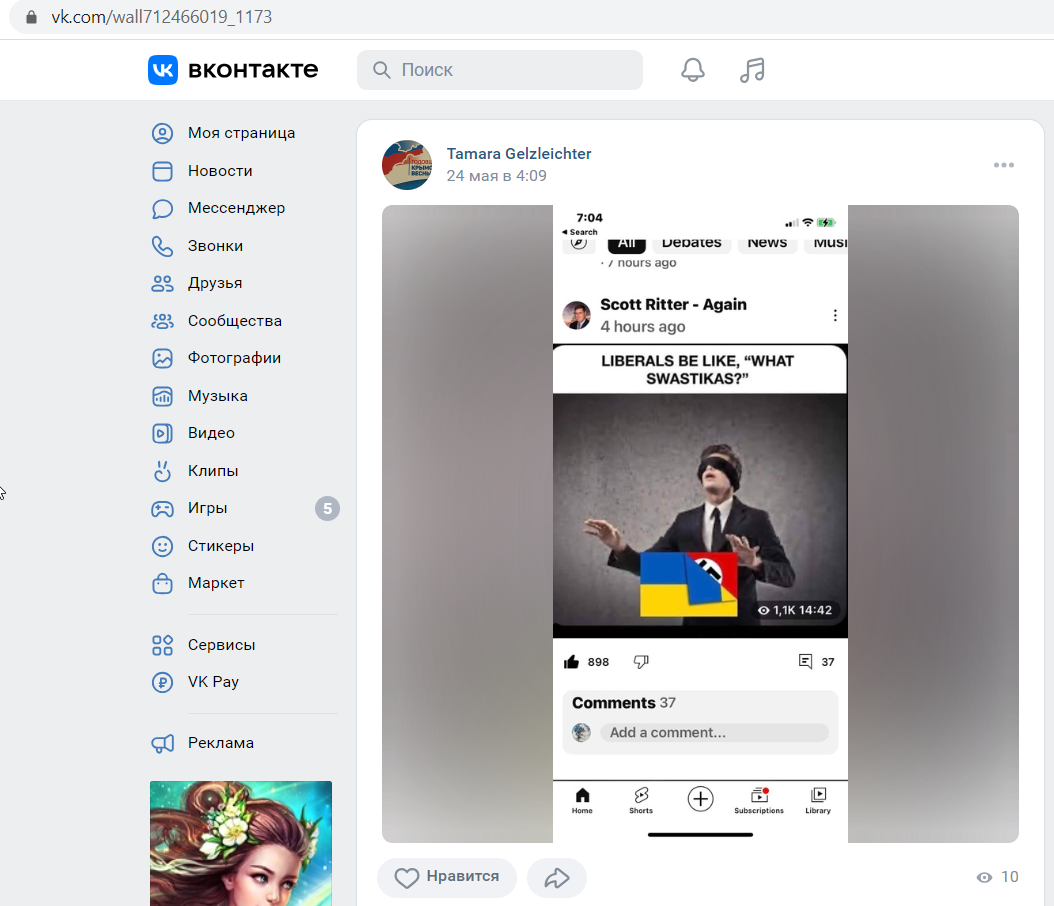1054x906 pixels.
Task: Click Звонки phone icon
Action: 162,246
